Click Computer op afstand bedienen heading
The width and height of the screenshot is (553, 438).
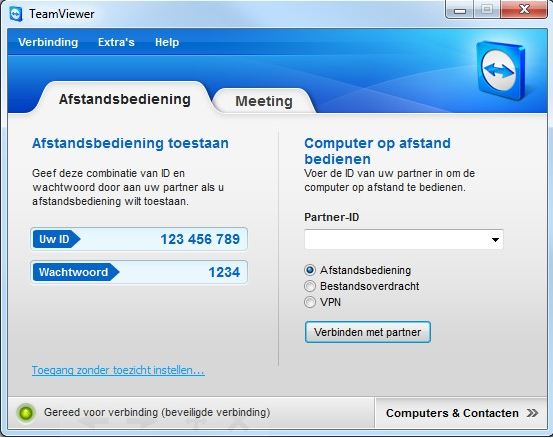[377, 151]
